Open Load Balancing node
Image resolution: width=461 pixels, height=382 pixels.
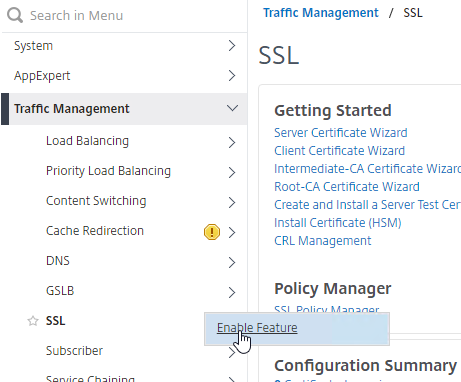coord(87,141)
